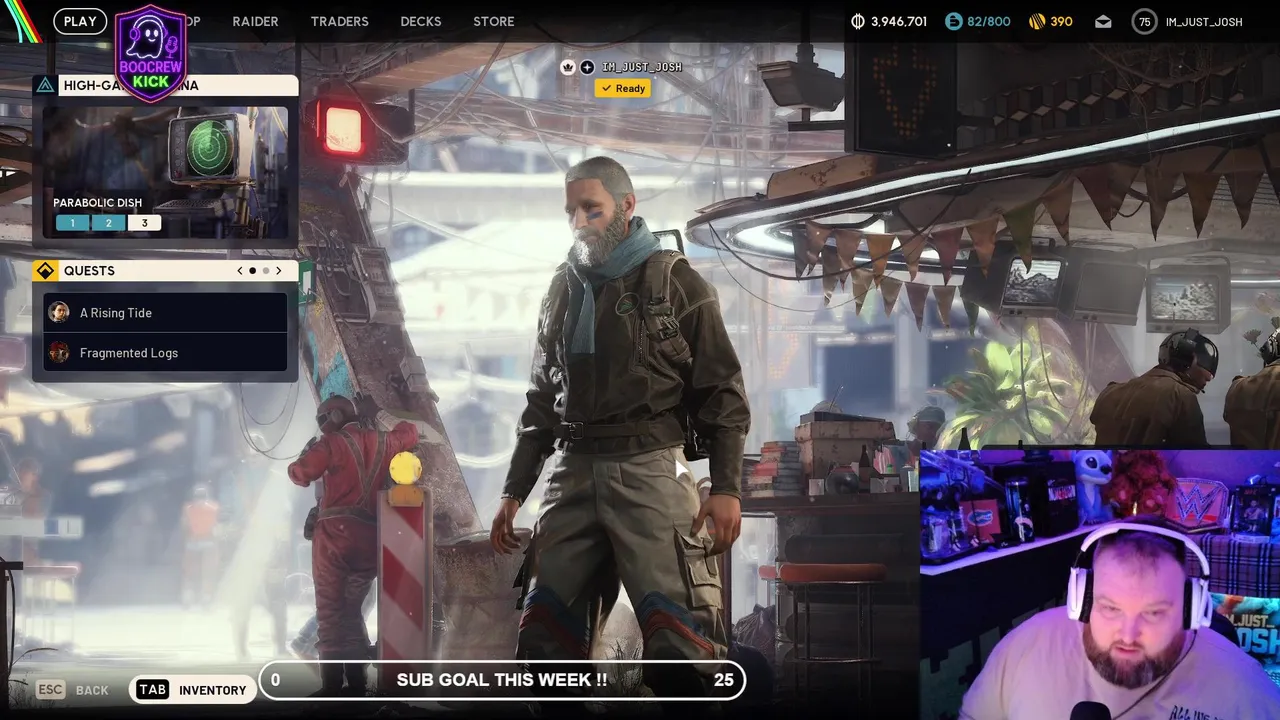Click the IM_JUST_JOSH name above the character
Viewport: 1280px width, 720px height.
tap(641, 67)
